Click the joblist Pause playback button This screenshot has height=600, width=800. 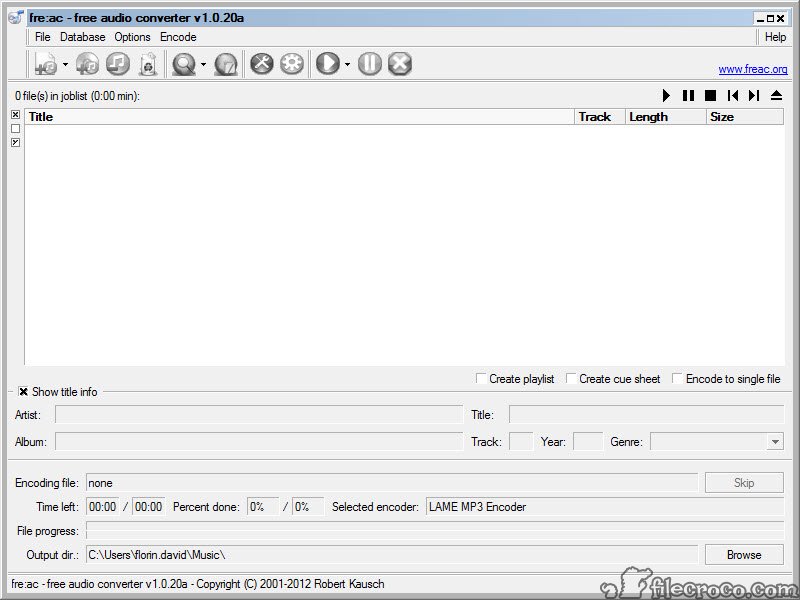[688, 95]
